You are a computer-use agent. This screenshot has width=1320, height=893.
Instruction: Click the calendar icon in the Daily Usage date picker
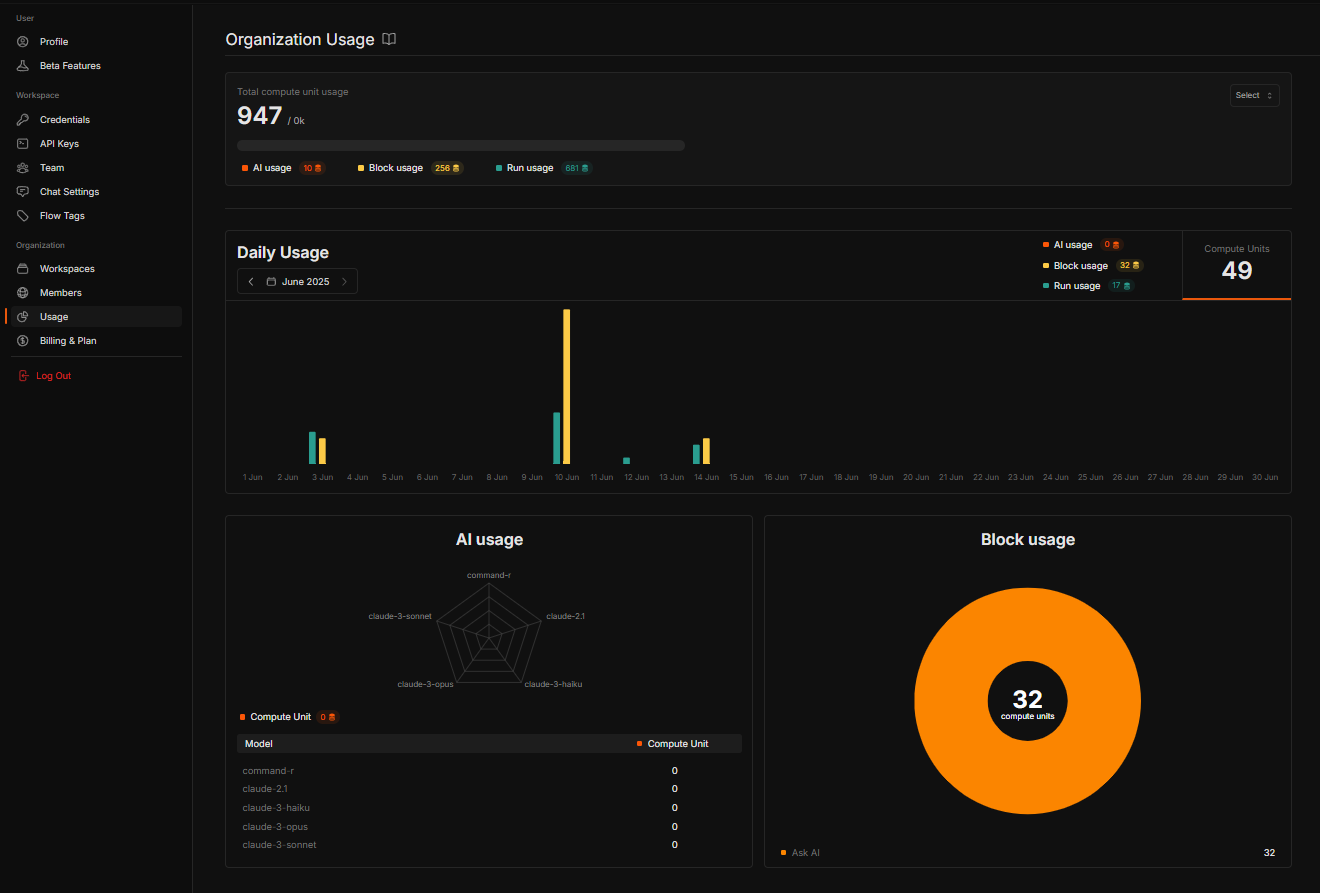click(270, 281)
